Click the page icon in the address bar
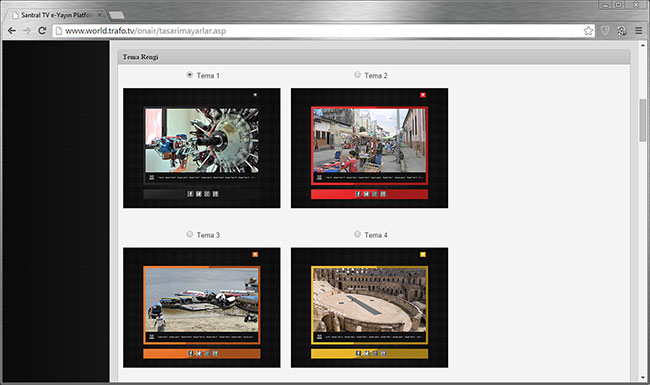650x385 pixels. click(59, 31)
